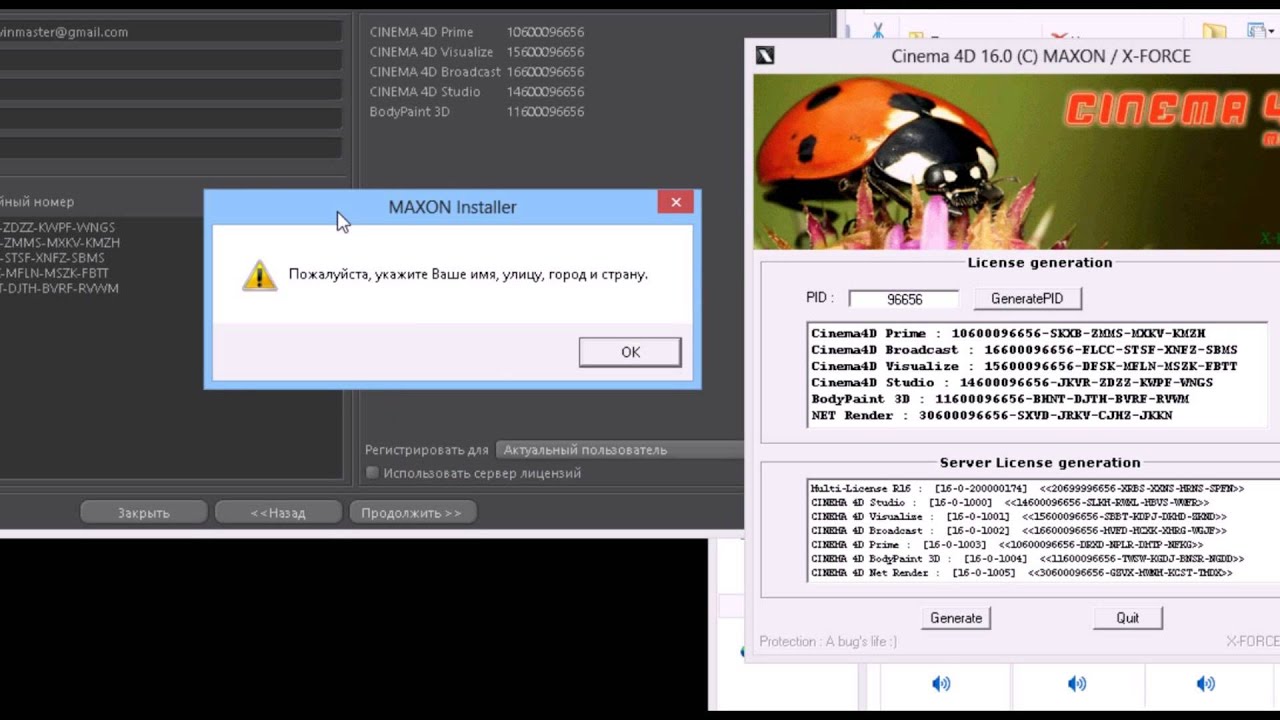Click OK in the MAXON Installer dialog
This screenshot has height=720, width=1280.
pos(630,352)
